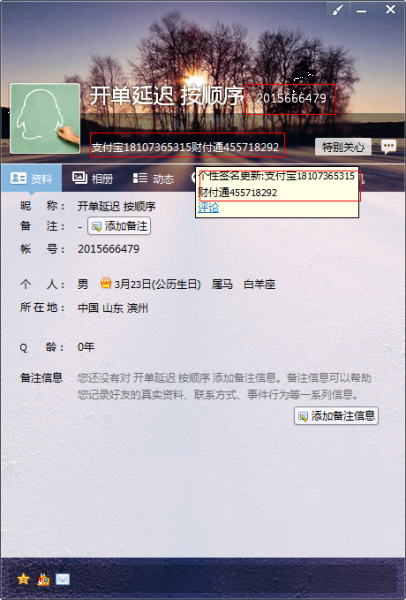Minimize the profile window
The width and height of the screenshot is (406, 600).
(361, 10)
